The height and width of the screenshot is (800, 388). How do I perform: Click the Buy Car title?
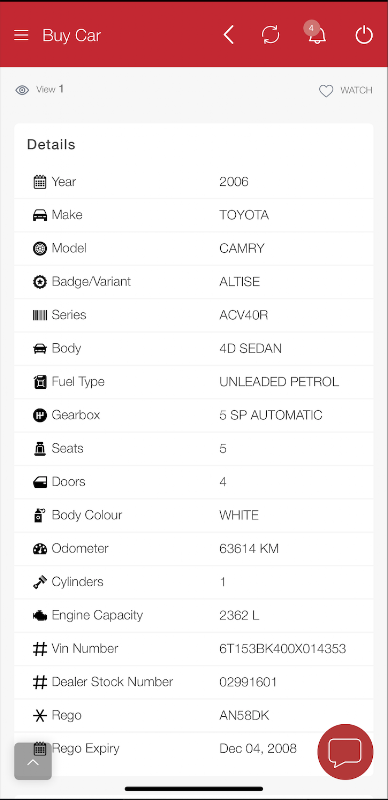(71, 35)
